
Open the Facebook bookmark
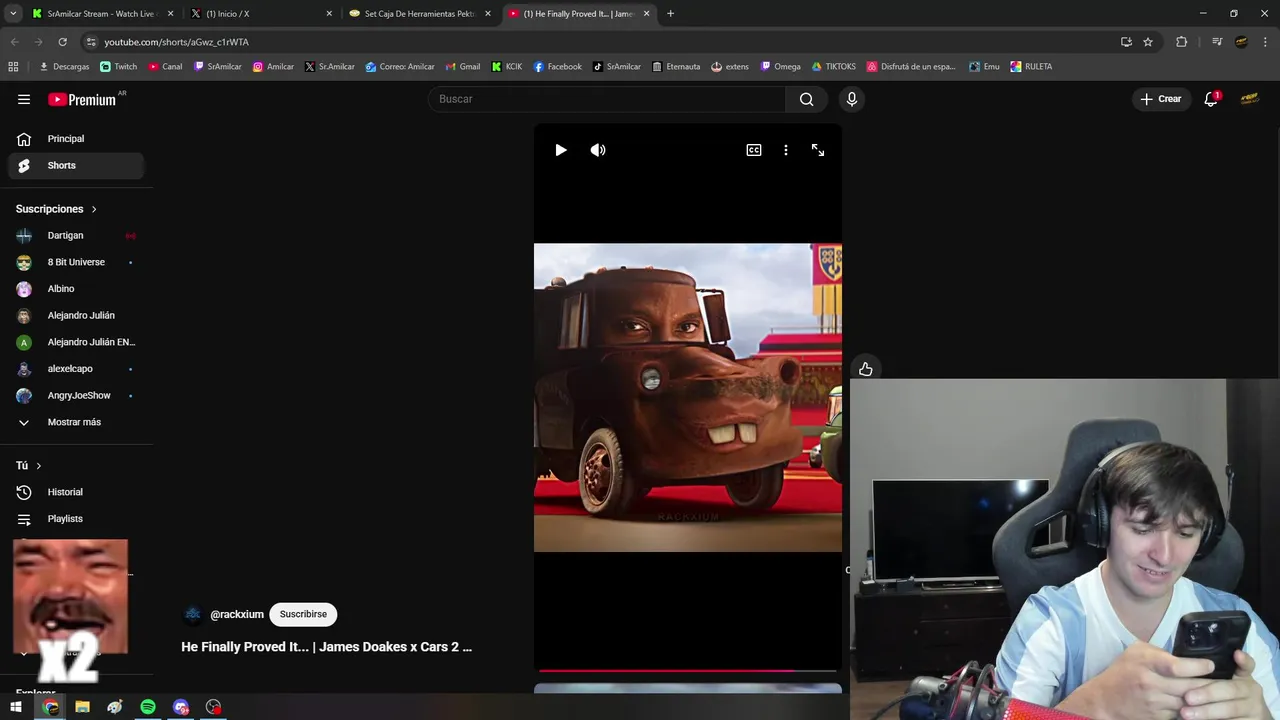click(558, 67)
